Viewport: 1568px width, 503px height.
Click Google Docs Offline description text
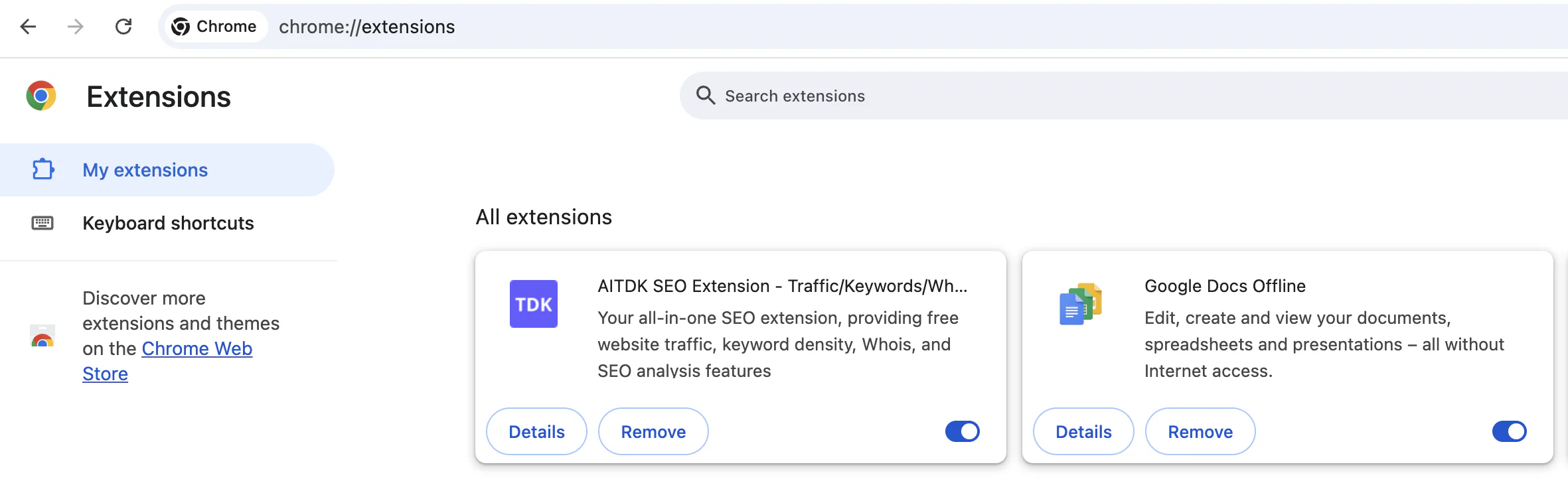(1324, 344)
